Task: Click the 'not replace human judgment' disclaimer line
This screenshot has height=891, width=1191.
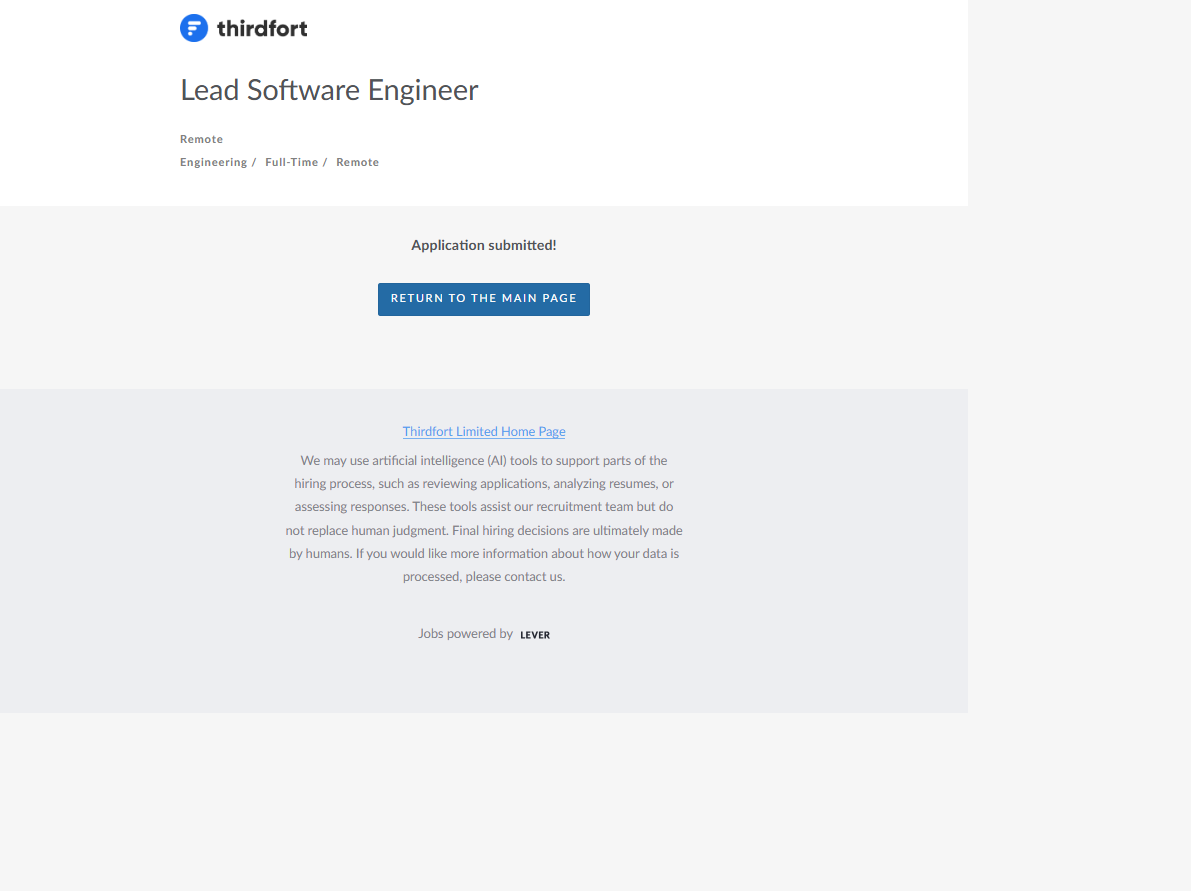Action: coord(484,530)
